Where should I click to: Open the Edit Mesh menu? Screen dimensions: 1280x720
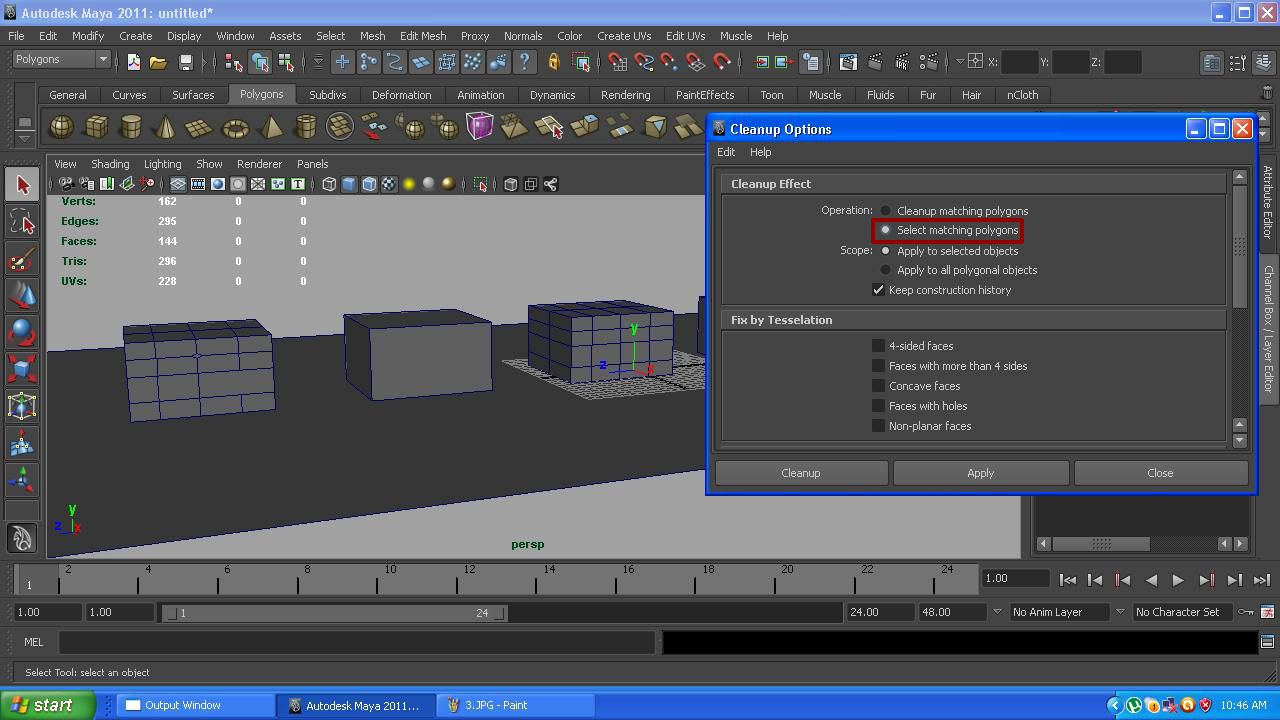pyautogui.click(x=423, y=36)
